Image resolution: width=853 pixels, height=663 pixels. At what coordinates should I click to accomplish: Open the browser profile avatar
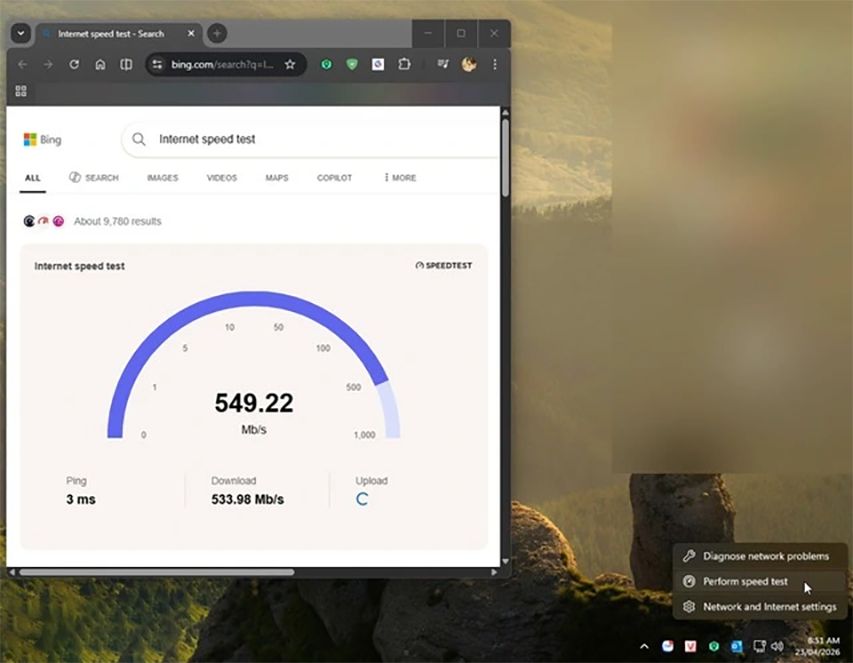pos(468,64)
